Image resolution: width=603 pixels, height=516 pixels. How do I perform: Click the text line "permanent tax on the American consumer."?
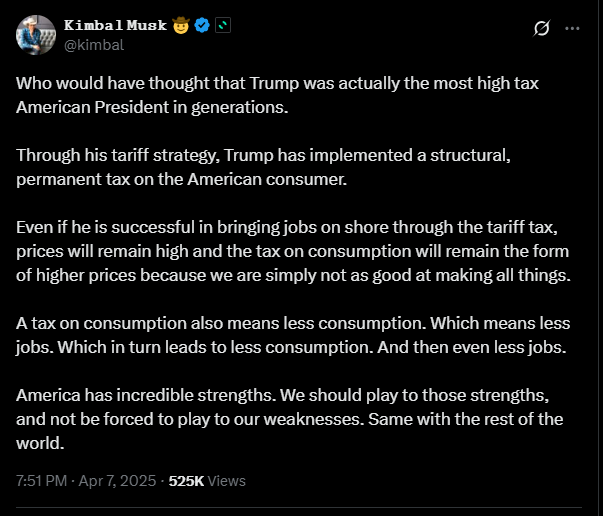(170, 179)
